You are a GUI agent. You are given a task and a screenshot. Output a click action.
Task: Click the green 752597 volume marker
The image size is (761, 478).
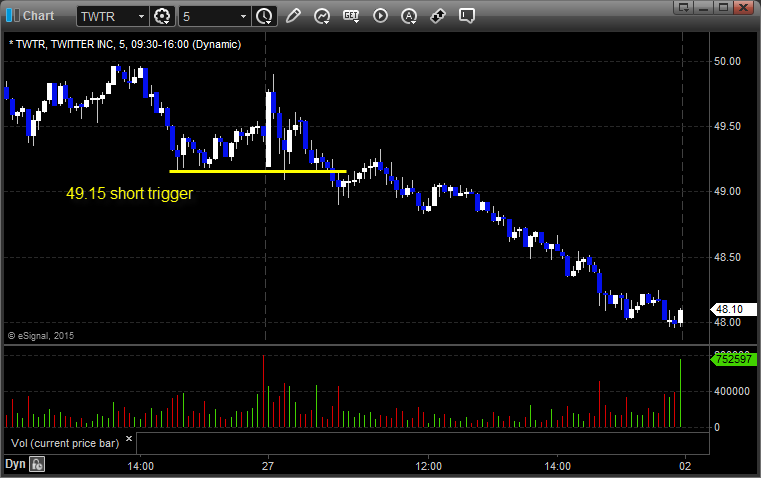[733, 359]
